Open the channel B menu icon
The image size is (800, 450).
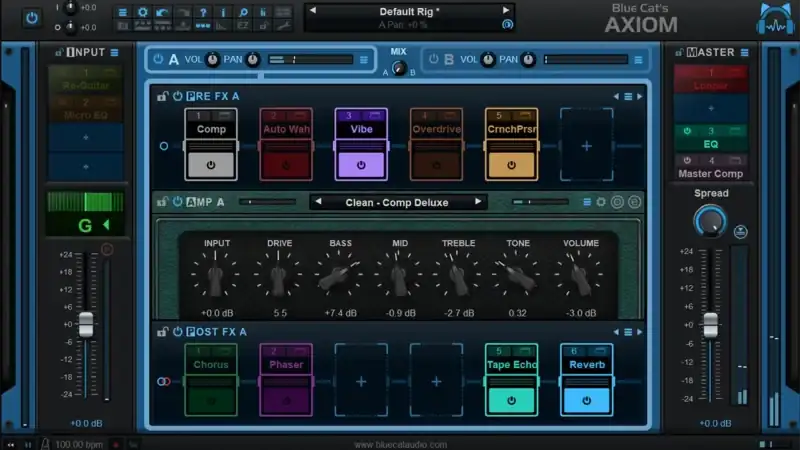tap(638, 60)
